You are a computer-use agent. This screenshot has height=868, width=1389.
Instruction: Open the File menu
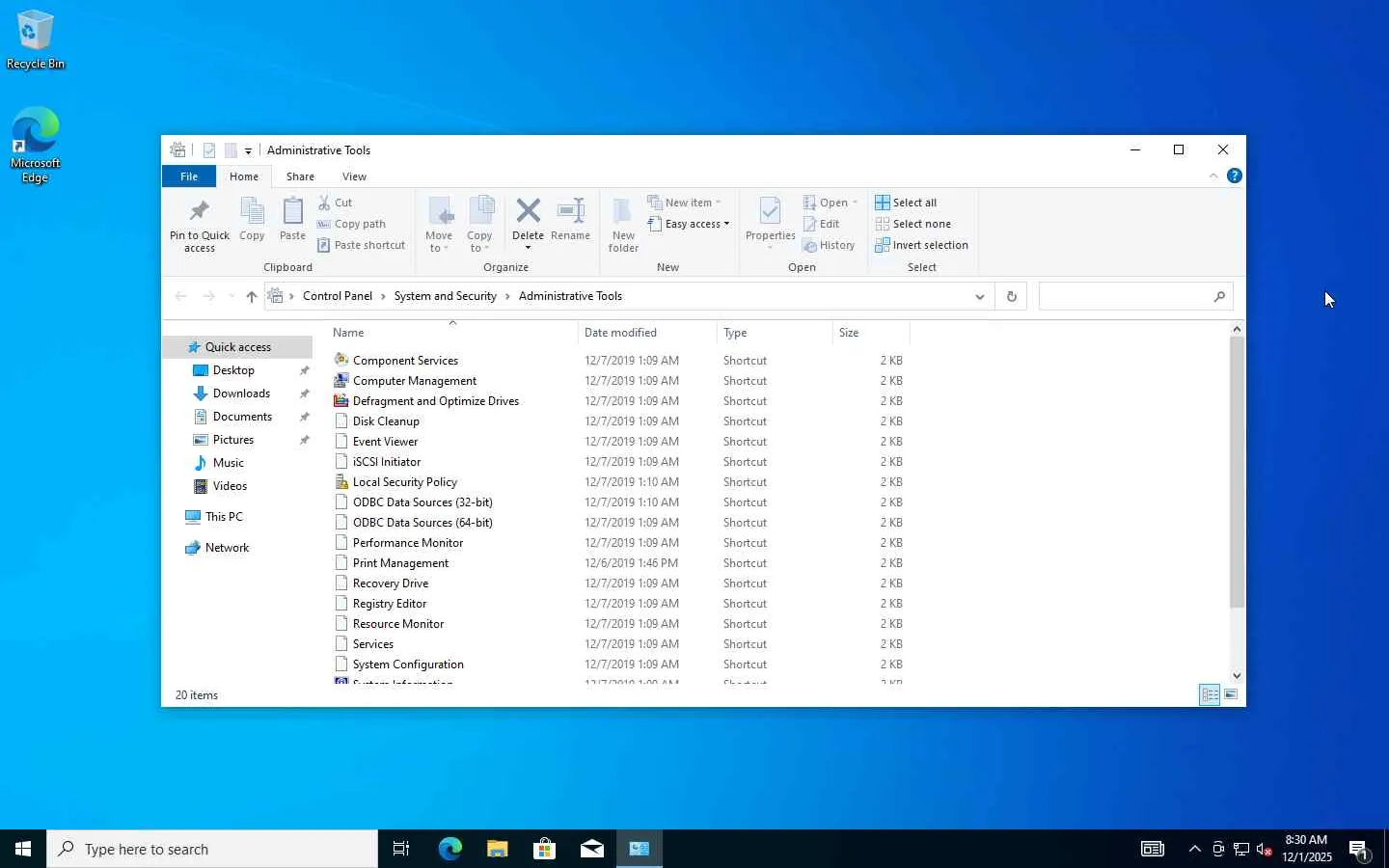tap(189, 176)
